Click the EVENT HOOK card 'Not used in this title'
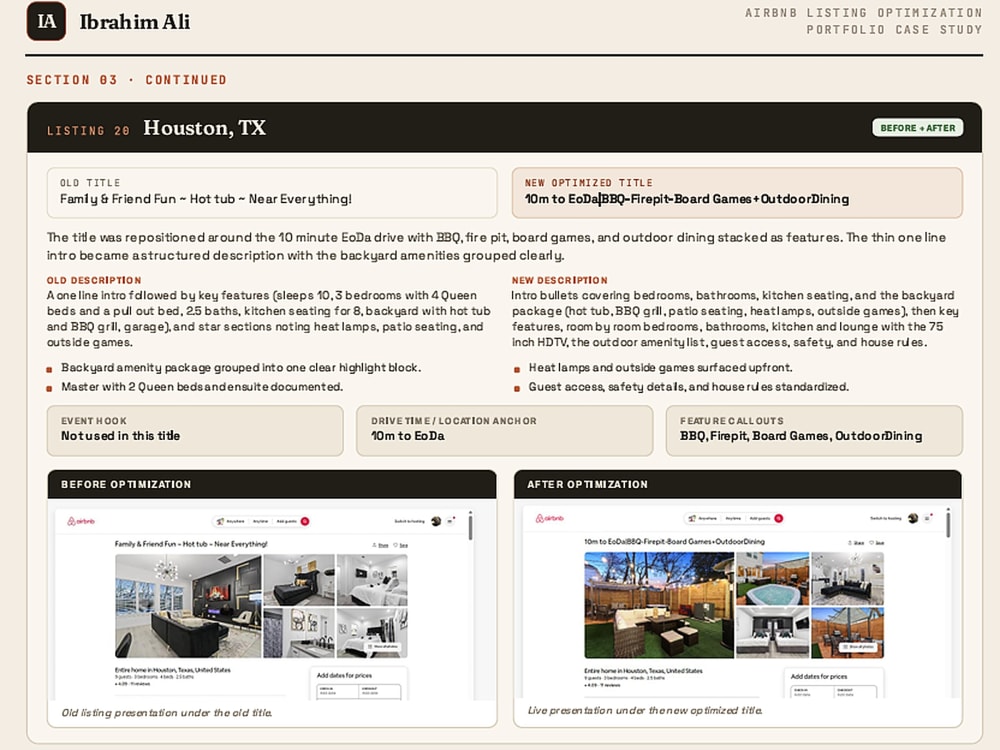This screenshot has width=1000, height=750. (195, 430)
